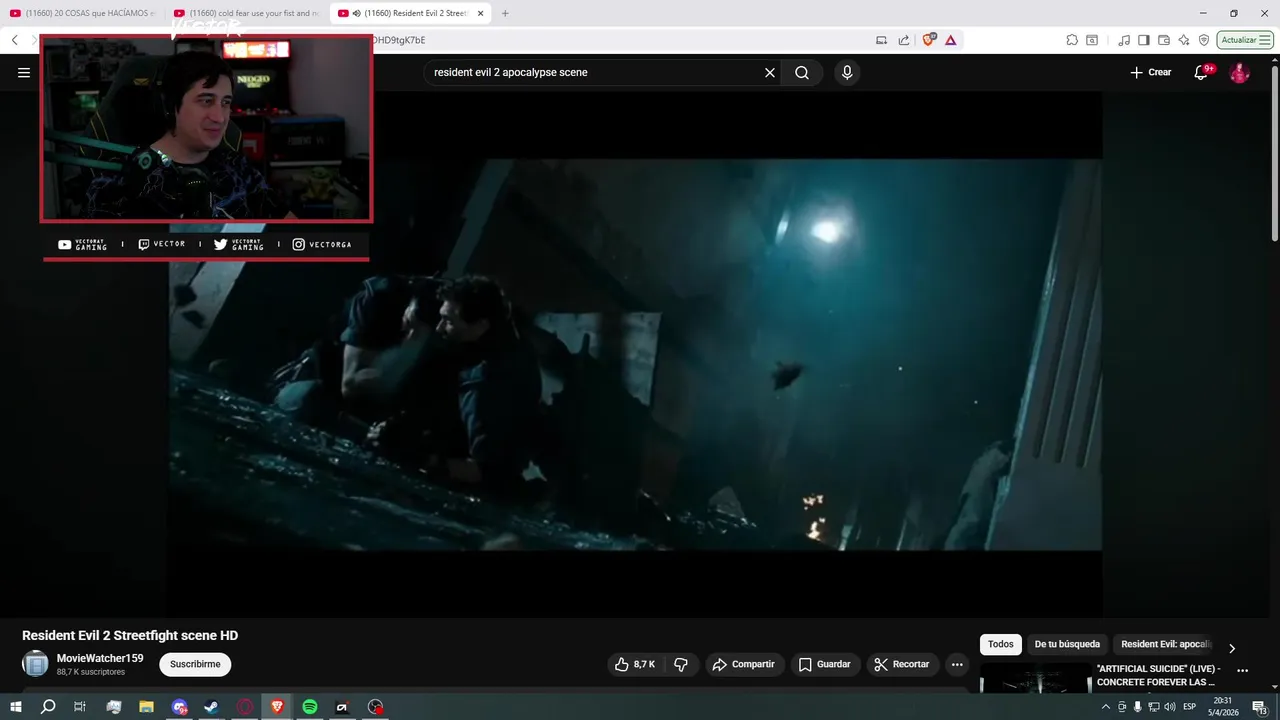Click the ESP language indicator
Image resolution: width=1280 pixels, height=720 pixels.
(x=1190, y=707)
